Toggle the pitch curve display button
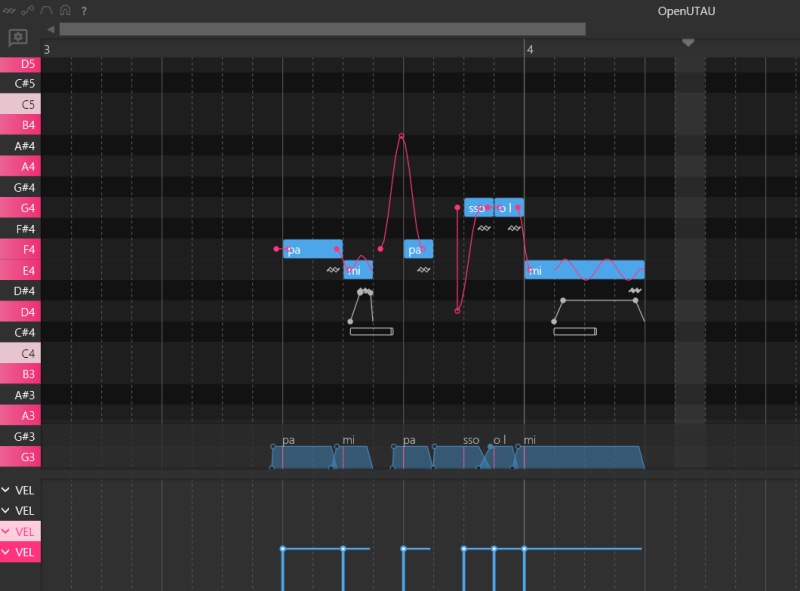The image size is (800, 591). coord(28,10)
